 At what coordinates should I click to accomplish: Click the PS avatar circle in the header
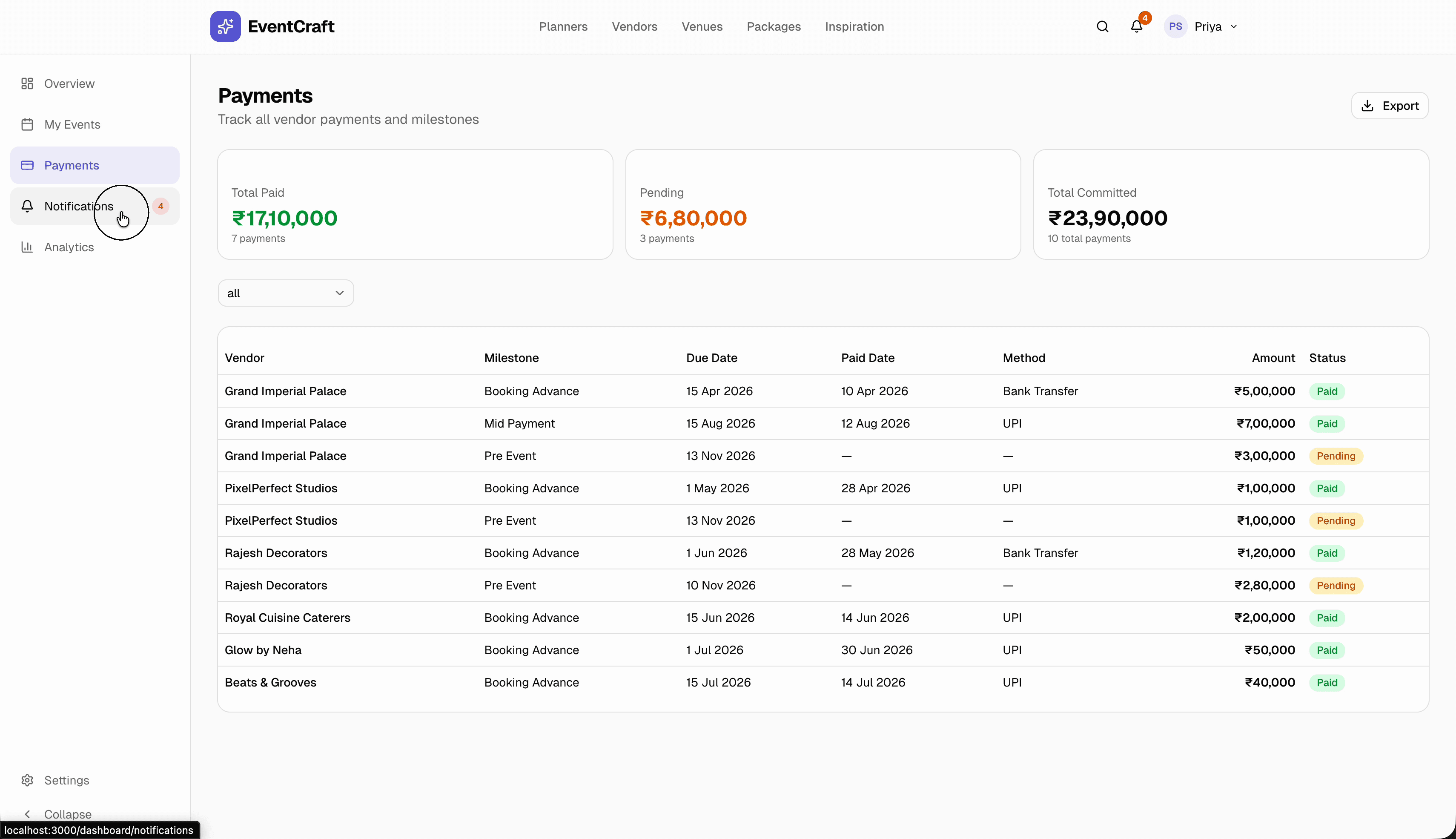pyautogui.click(x=1175, y=26)
